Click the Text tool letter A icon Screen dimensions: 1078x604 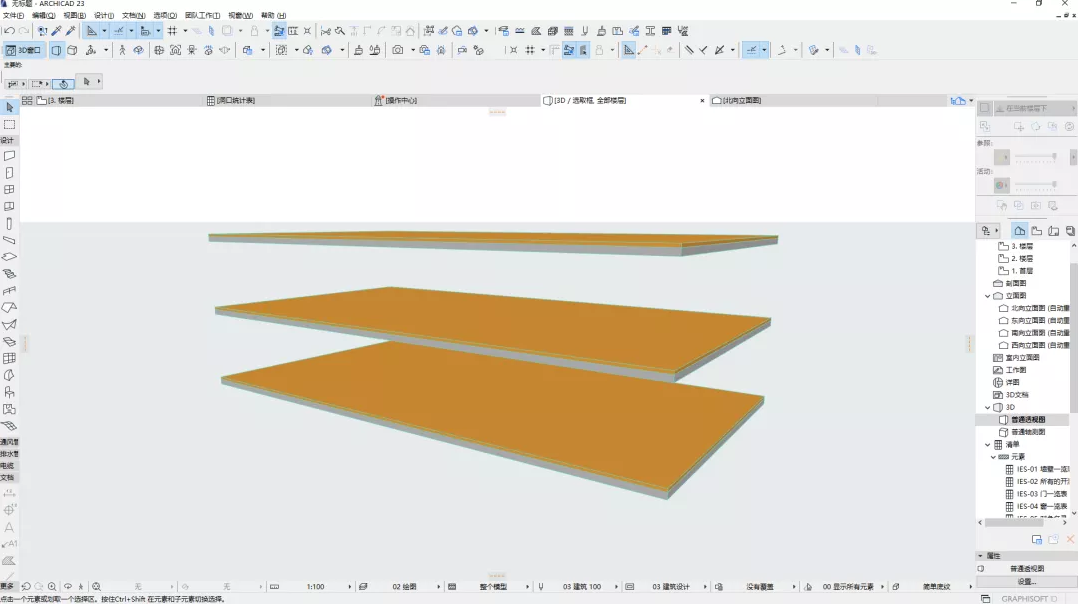coord(9,527)
